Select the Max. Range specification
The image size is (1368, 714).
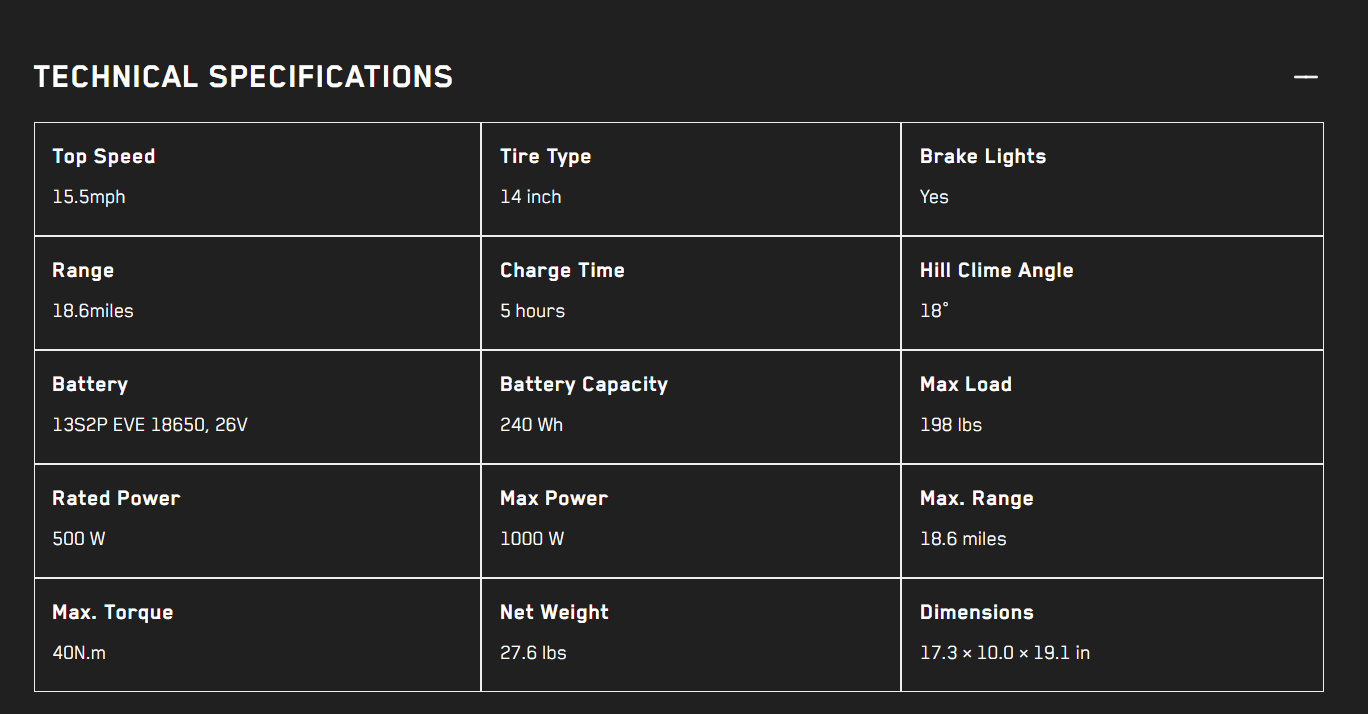pyautogui.click(x=976, y=498)
